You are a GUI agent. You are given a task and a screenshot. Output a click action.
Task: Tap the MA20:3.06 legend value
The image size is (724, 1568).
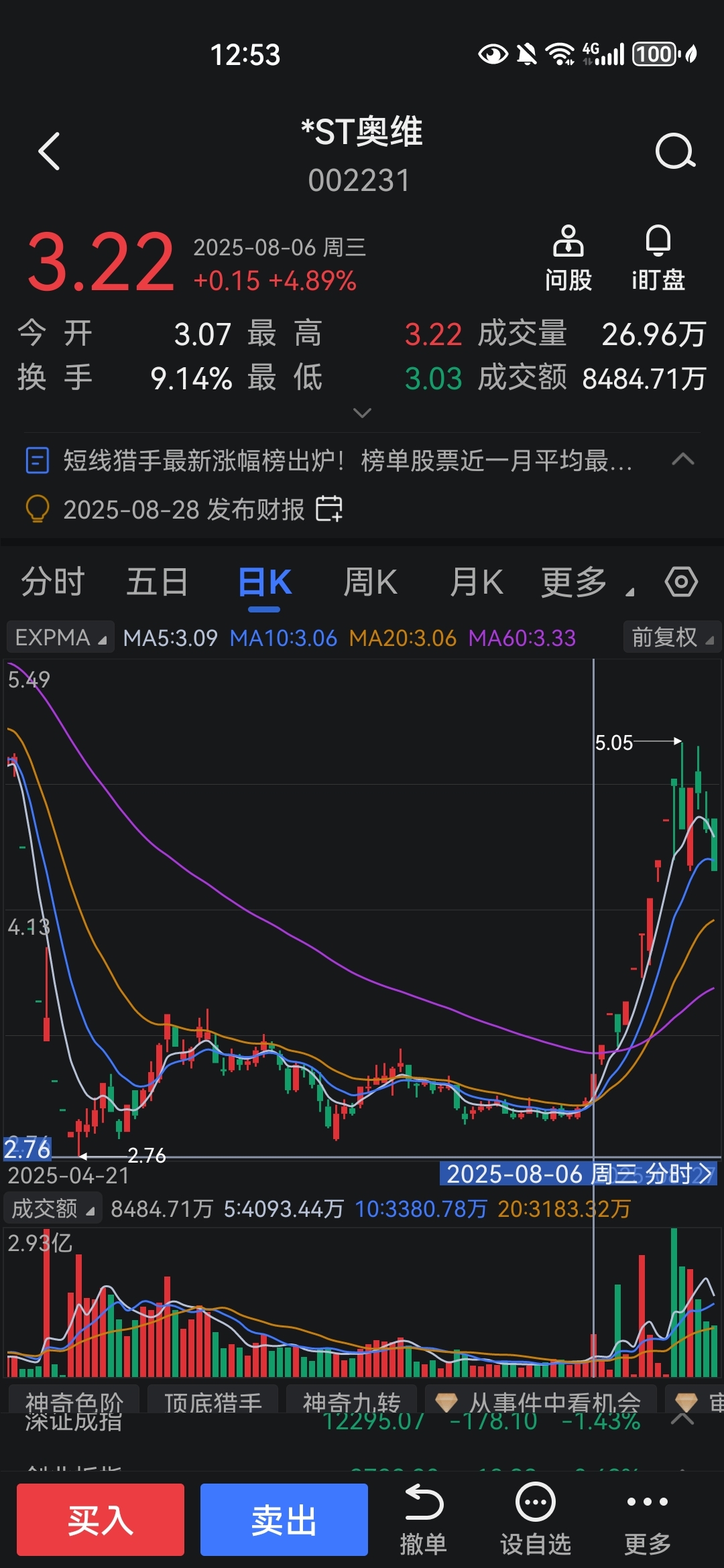403,637
